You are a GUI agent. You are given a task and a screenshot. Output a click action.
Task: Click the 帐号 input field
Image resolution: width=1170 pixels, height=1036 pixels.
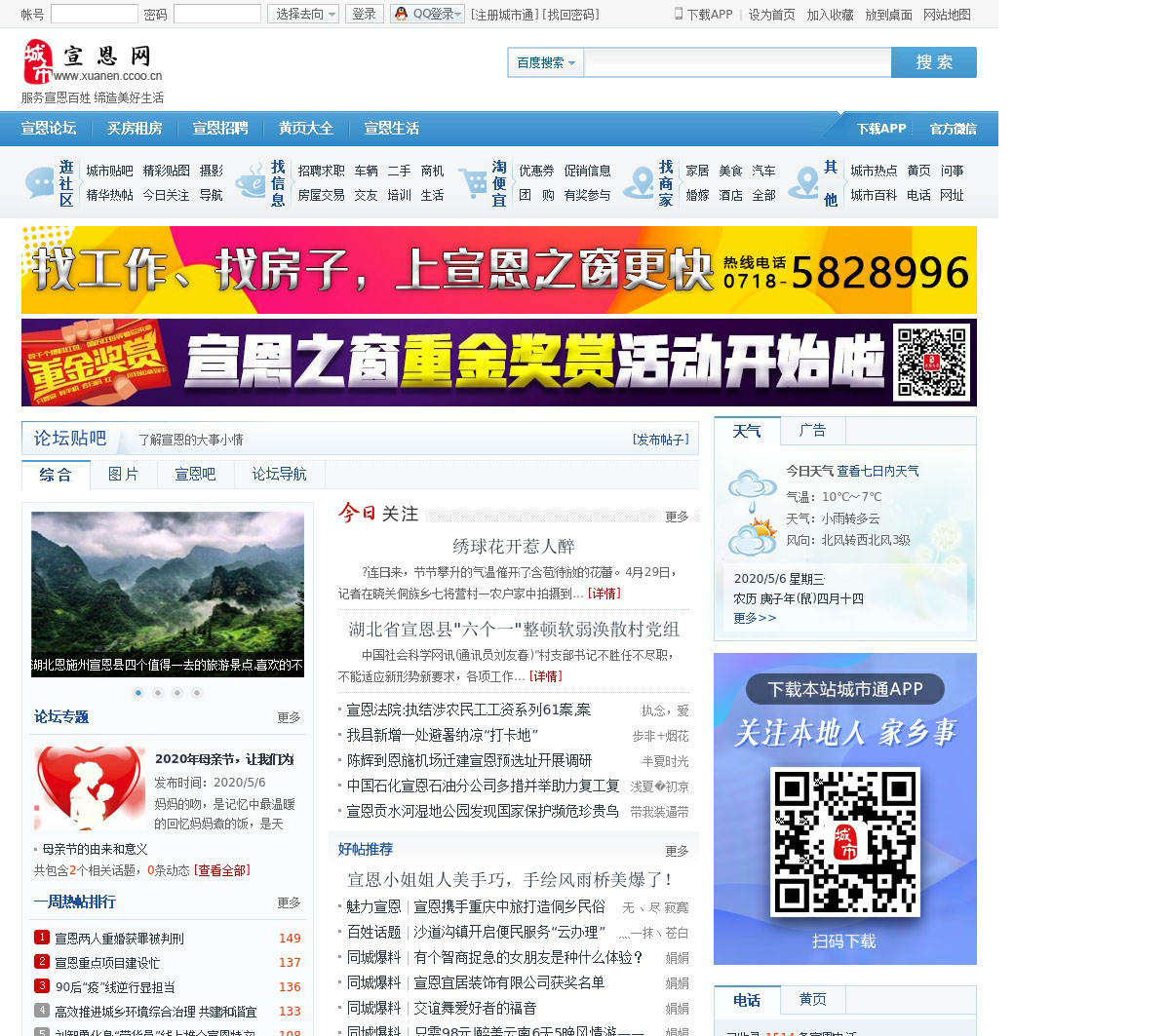pyautogui.click(x=95, y=14)
